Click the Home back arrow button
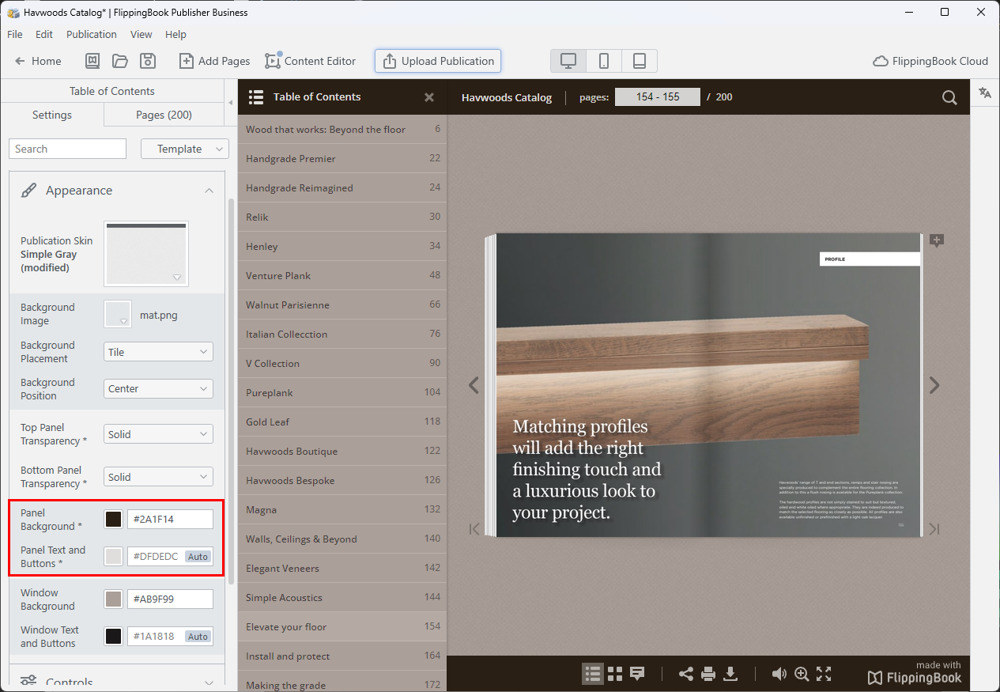The width and height of the screenshot is (1000, 692). pyautogui.click(x=38, y=61)
